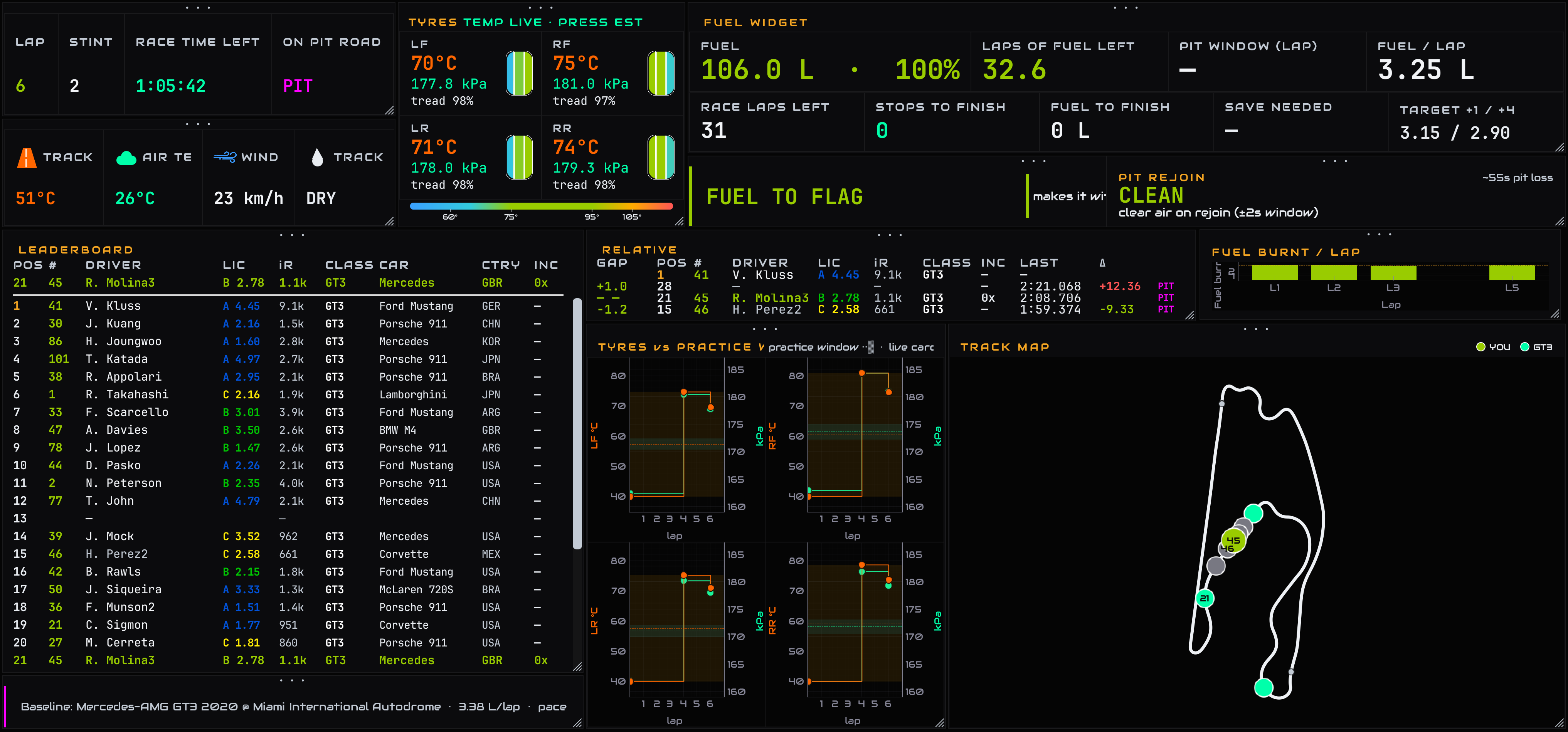The width and height of the screenshot is (1568, 732).
Task: Click car 21 marker on track map
Action: (1205, 598)
